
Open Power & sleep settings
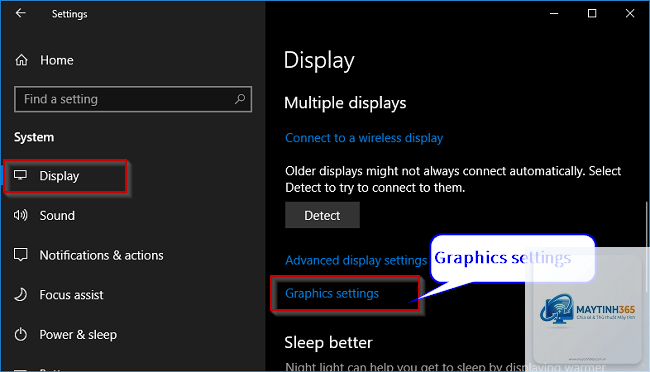coord(78,335)
